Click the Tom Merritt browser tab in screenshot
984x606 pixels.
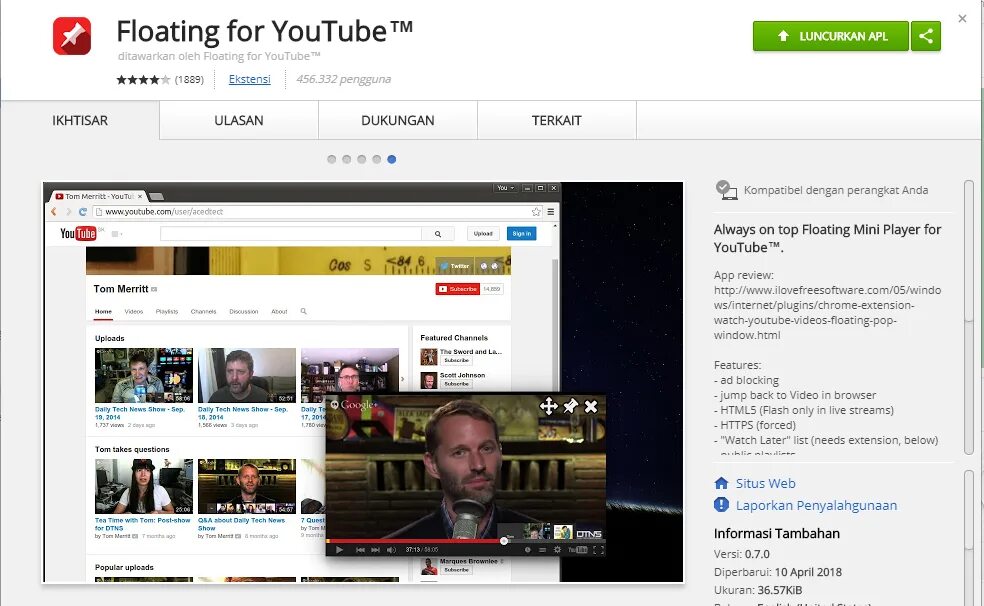(x=99, y=196)
